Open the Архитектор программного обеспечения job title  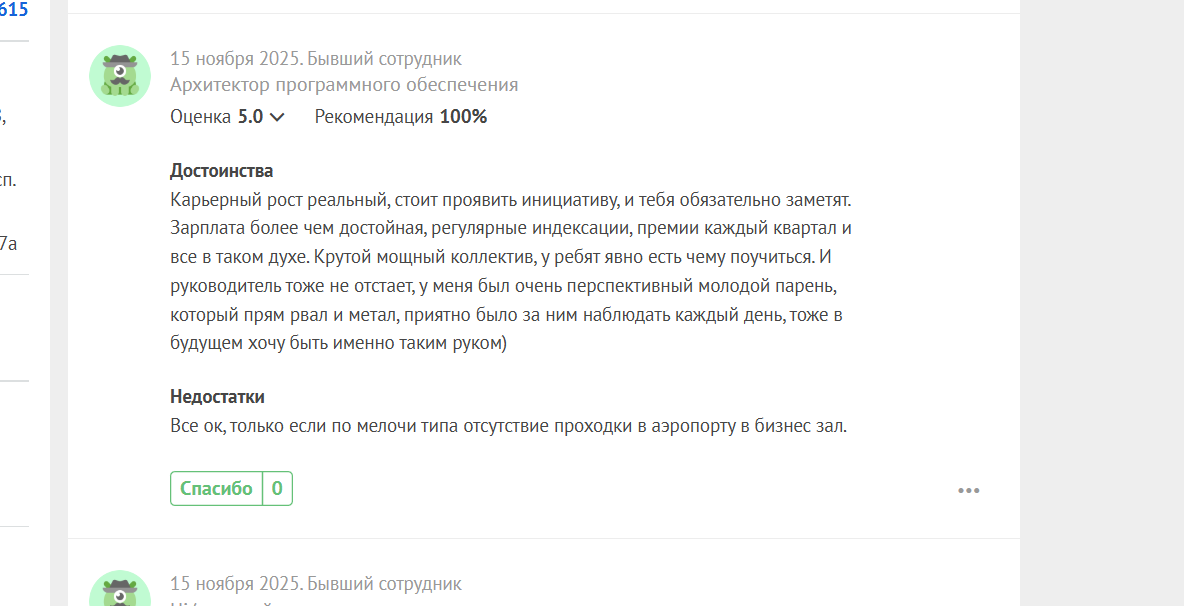[344, 85]
